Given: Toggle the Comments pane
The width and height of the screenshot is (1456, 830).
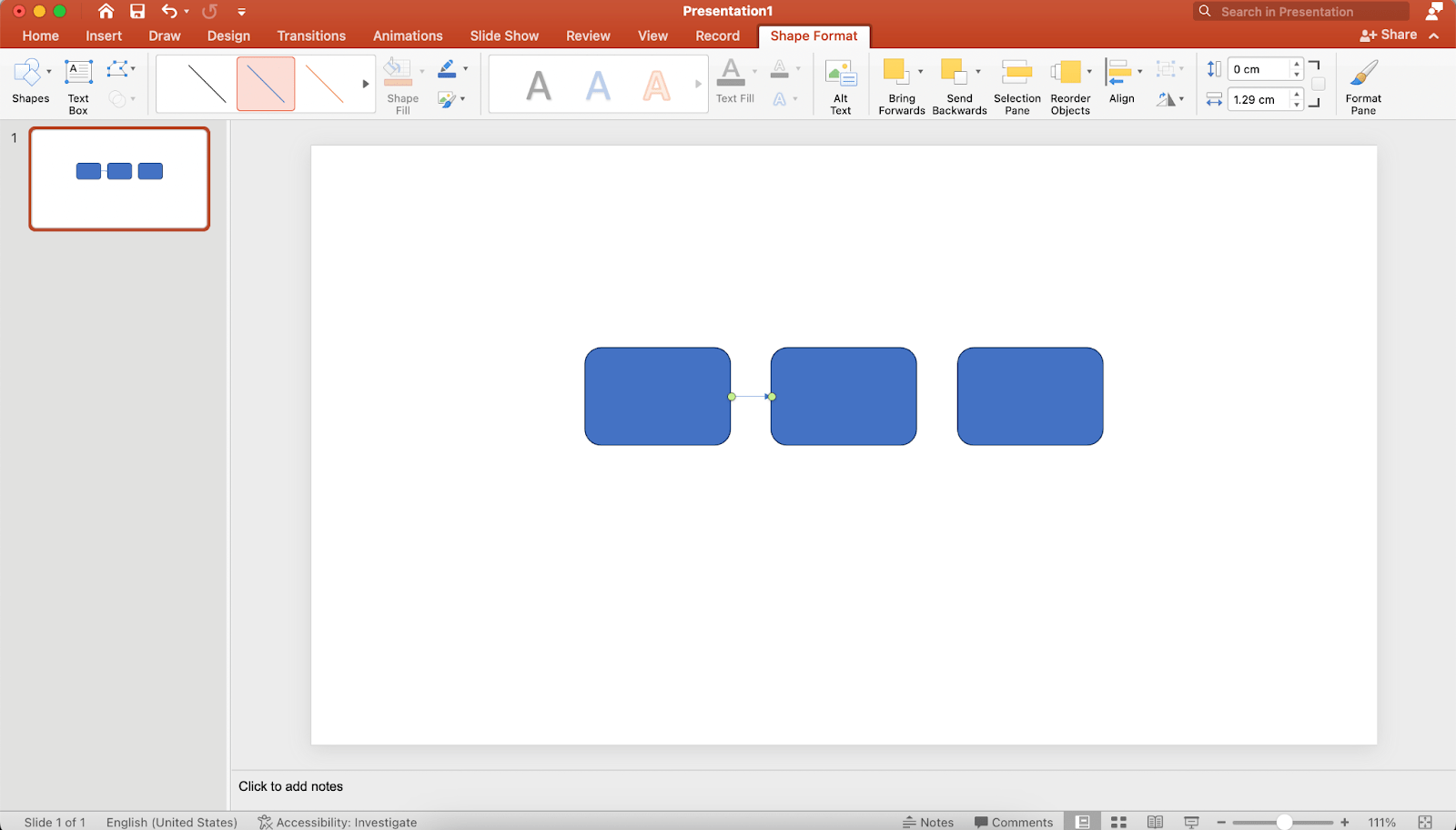Looking at the screenshot, I should [1013, 821].
